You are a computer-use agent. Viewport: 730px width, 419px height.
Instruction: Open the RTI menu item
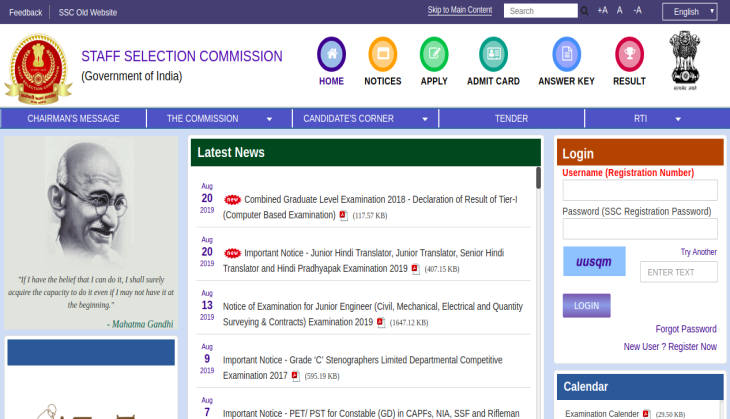click(640, 119)
